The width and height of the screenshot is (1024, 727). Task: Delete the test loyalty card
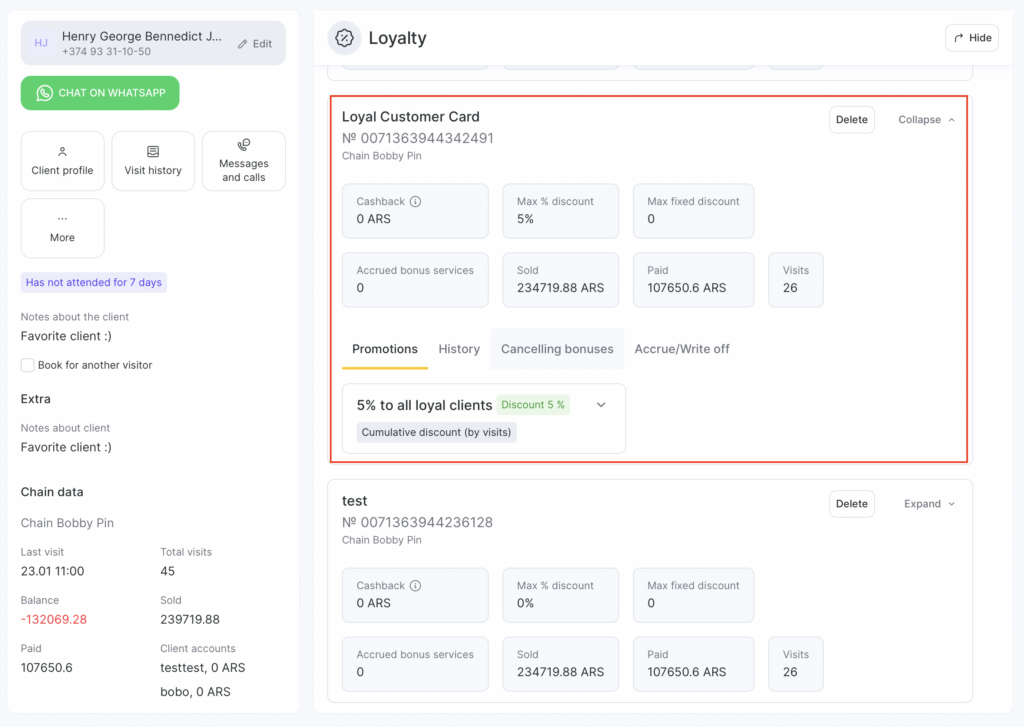[851, 504]
